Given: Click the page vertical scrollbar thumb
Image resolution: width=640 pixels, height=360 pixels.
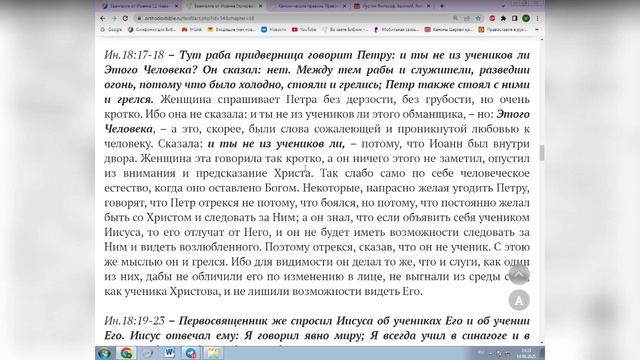Looking at the screenshot, I should pyautogui.click(x=542, y=153).
